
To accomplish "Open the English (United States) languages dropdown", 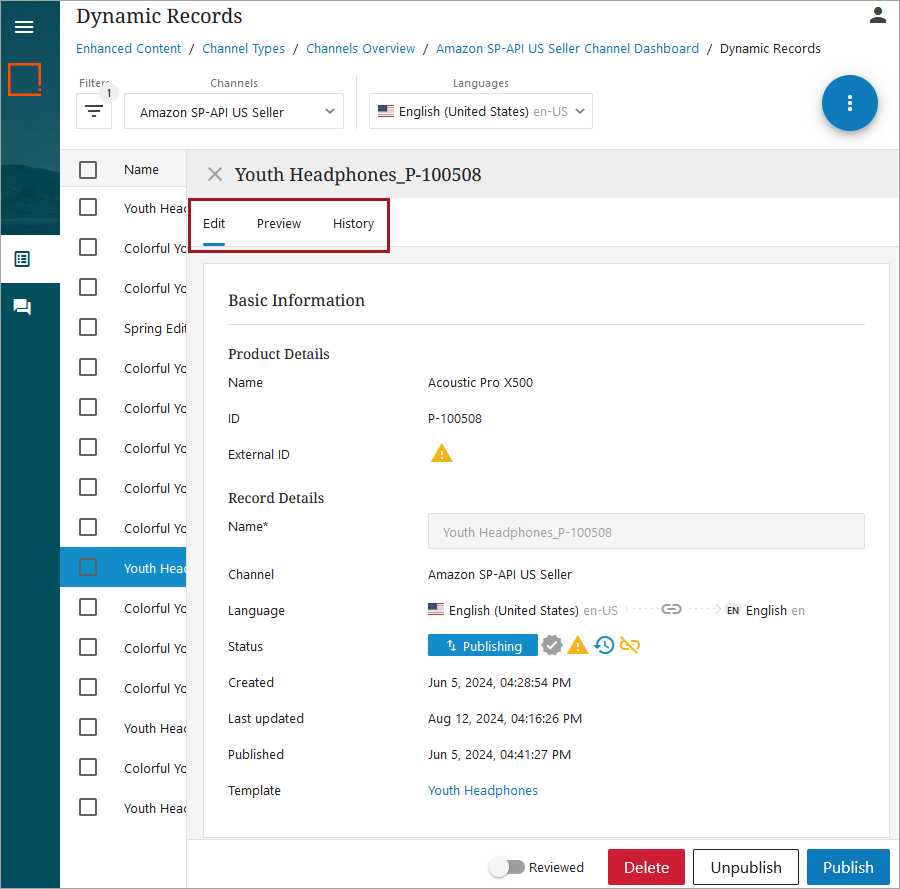I will pos(481,112).
